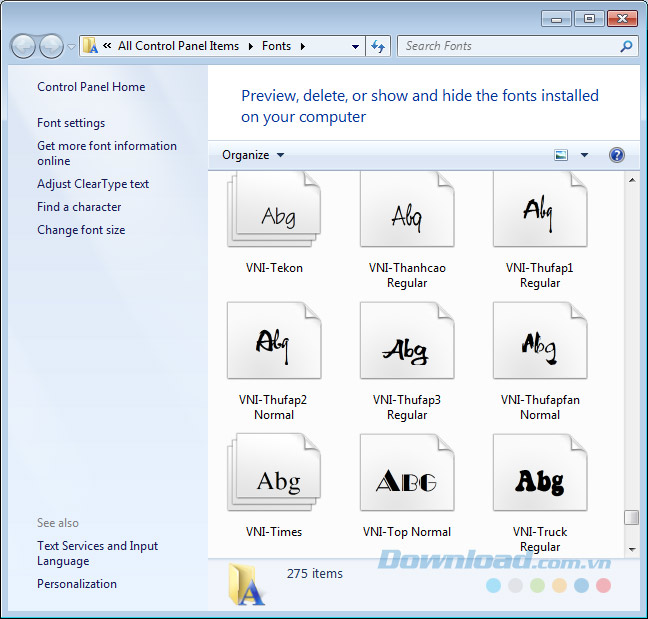Open the view options dropdown arrow

(584, 155)
